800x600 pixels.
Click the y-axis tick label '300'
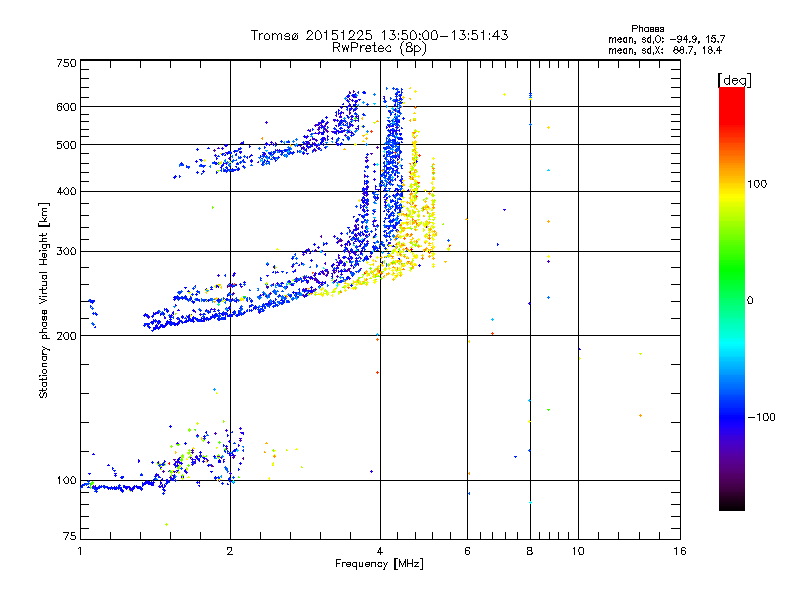tap(67, 252)
